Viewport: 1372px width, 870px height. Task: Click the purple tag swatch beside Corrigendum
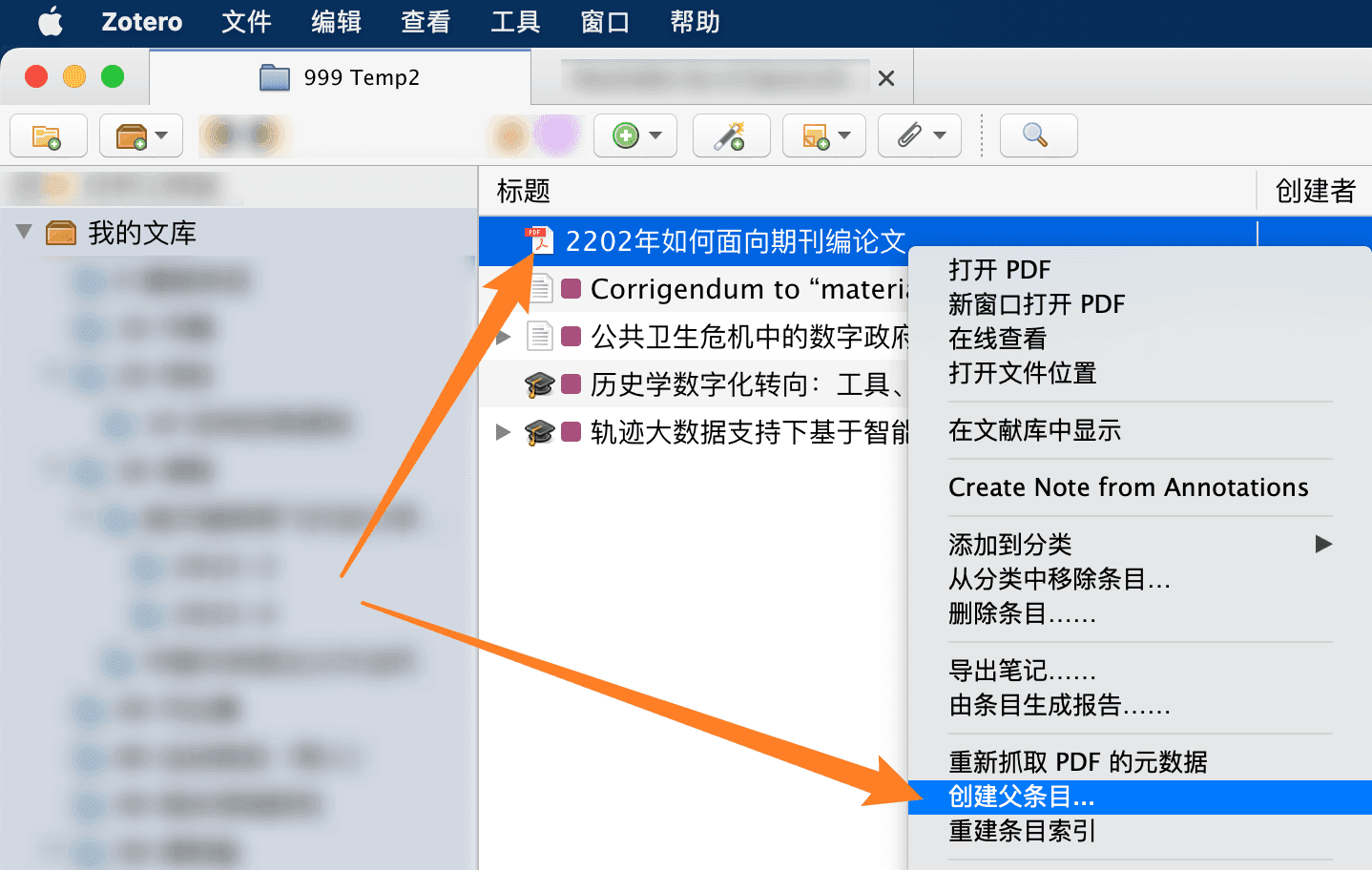[x=572, y=289]
